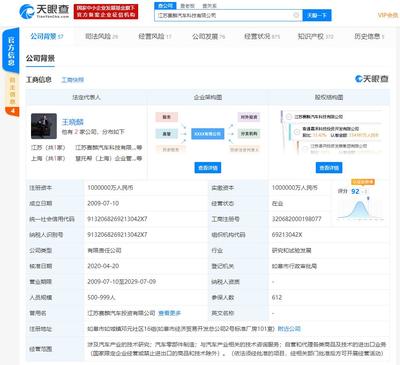The image size is (400, 365).
Task: Open the 王晓麟 representative photo
Action: (x=44, y=126)
